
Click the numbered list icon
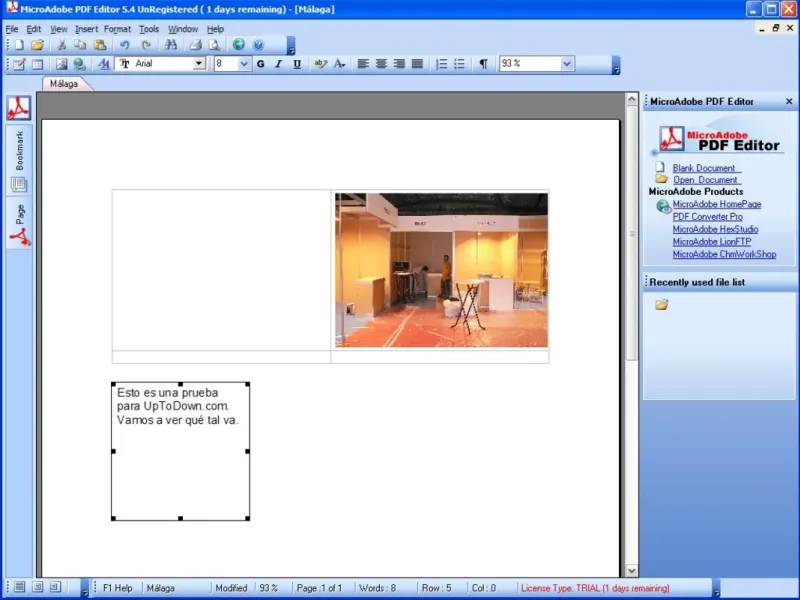click(x=441, y=64)
